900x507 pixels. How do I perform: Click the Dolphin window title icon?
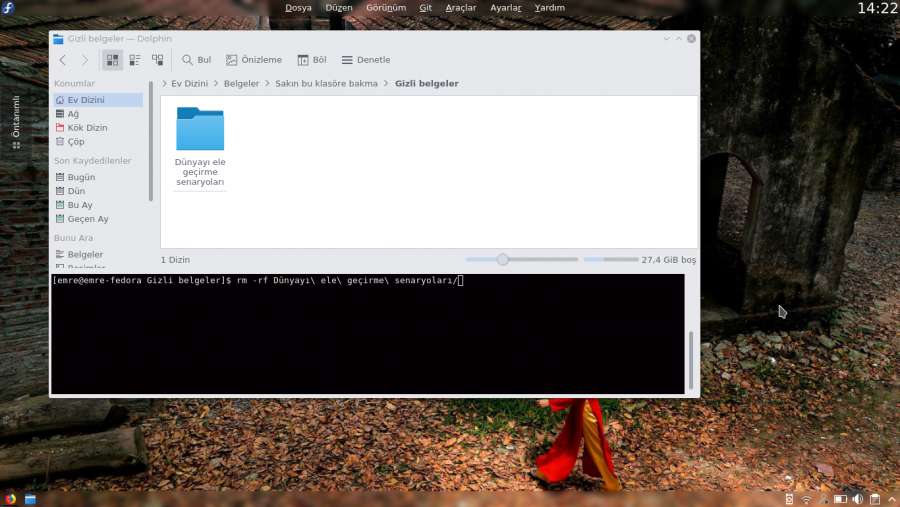tap(58, 38)
